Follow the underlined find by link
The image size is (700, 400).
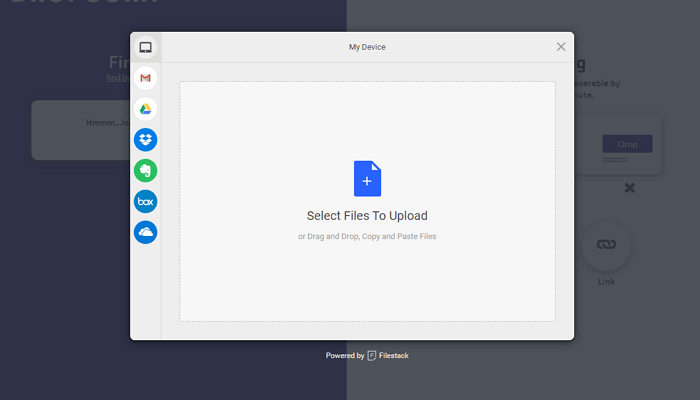click(x=118, y=78)
